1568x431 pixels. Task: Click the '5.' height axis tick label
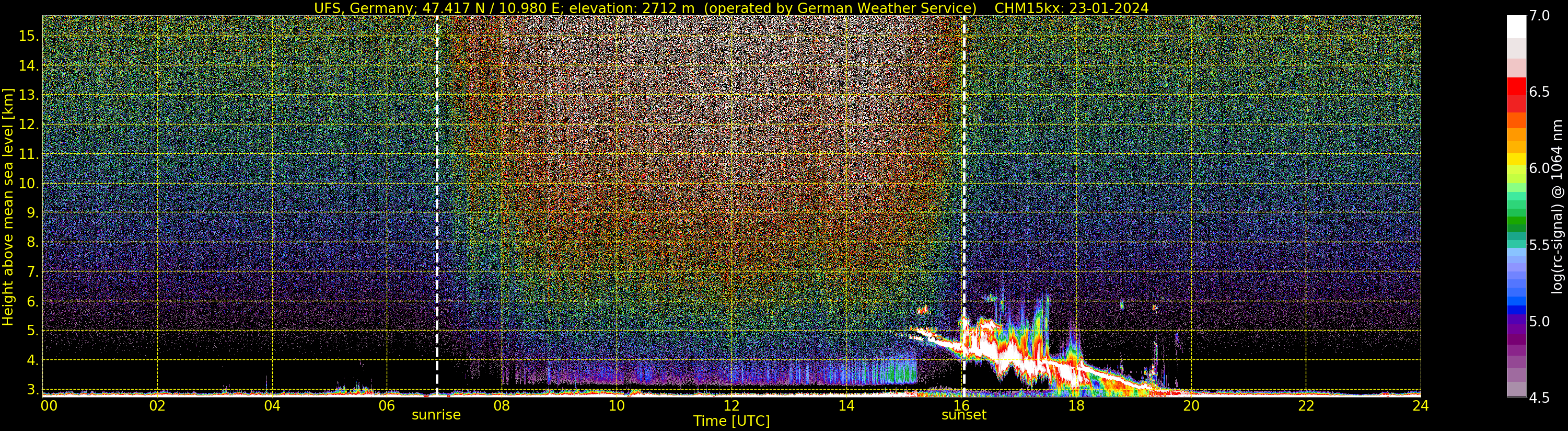(x=33, y=331)
